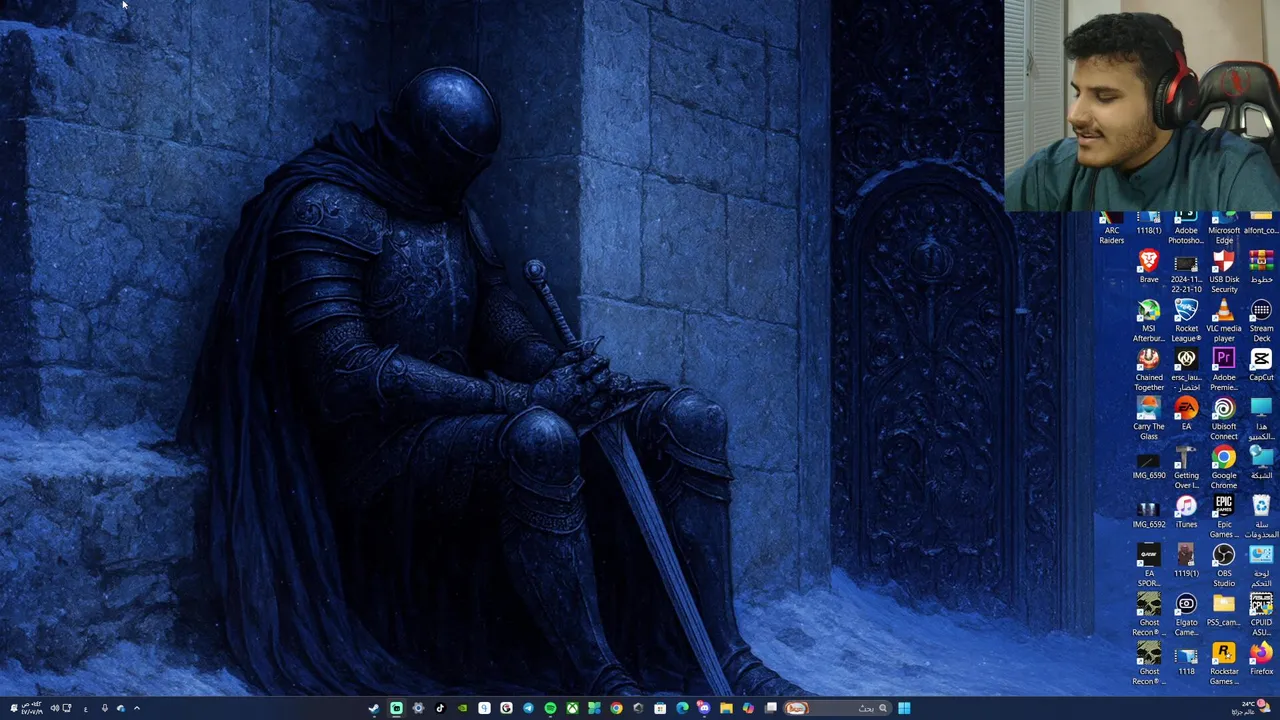Screen dimensions: 1280x720
Task: Open the EA app desktop shortcut
Action: (x=1186, y=414)
